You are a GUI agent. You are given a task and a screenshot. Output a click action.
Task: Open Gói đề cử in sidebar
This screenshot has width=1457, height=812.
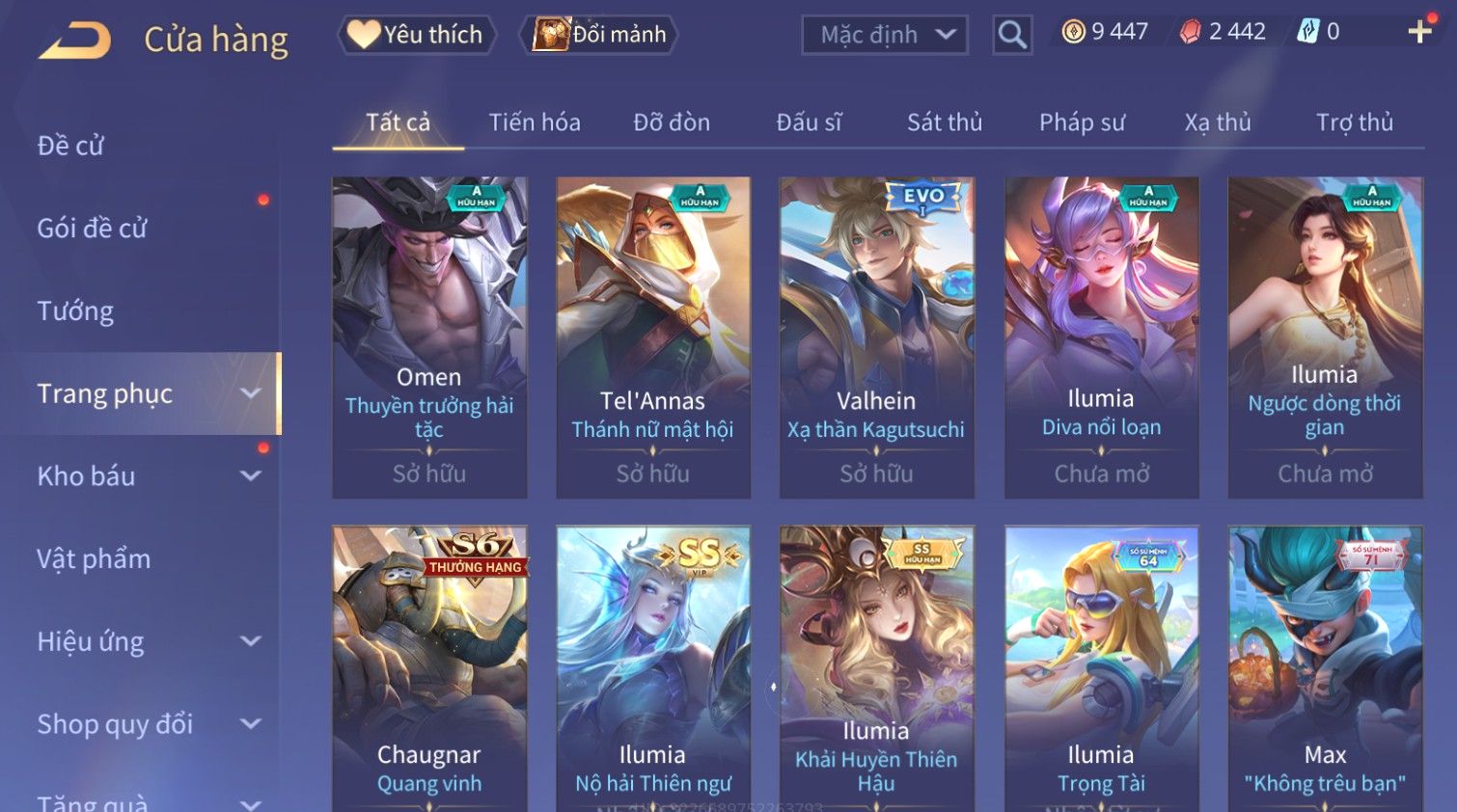tap(92, 229)
